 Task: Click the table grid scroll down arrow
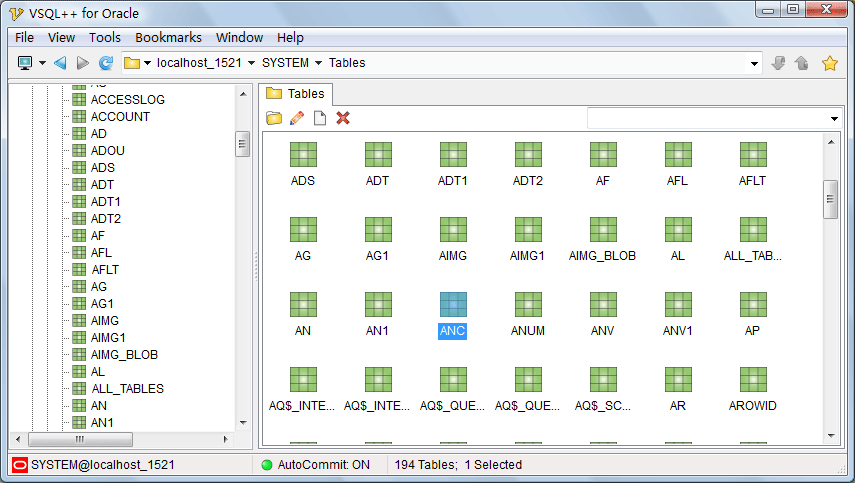point(830,436)
